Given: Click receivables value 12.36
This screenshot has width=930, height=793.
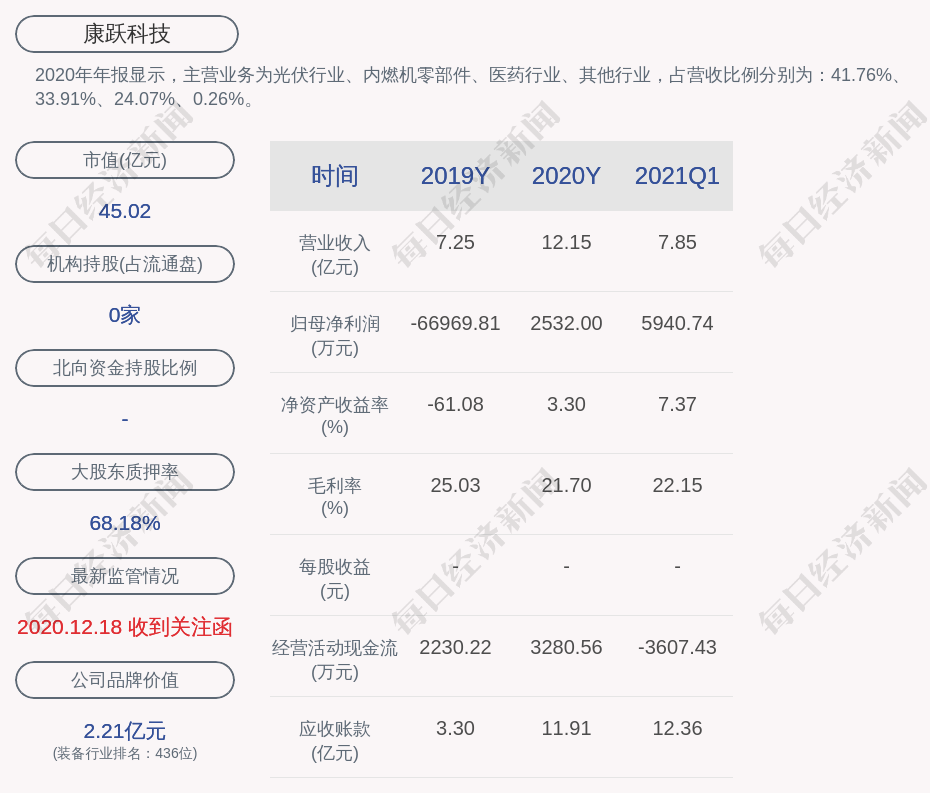Looking at the screenshot, I should pyautogui.click(x=677, y=728).
